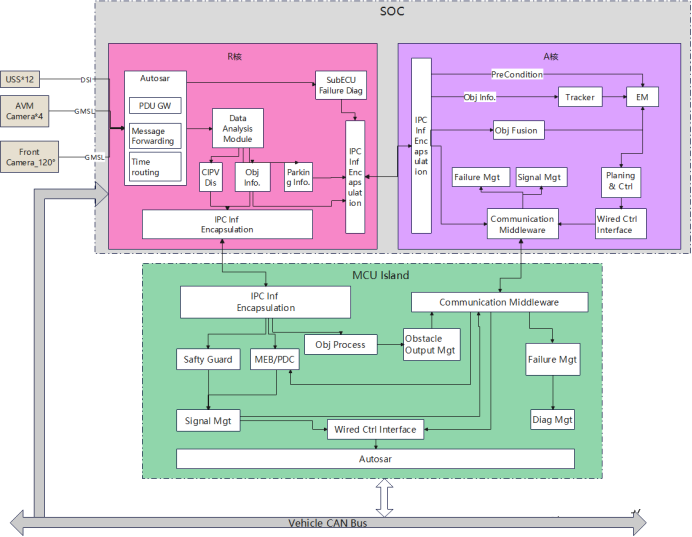This screenshot has width=692, height=537.
Task: Select the A核 heading label
Action: pyautogui.click(x=550, y=56)
